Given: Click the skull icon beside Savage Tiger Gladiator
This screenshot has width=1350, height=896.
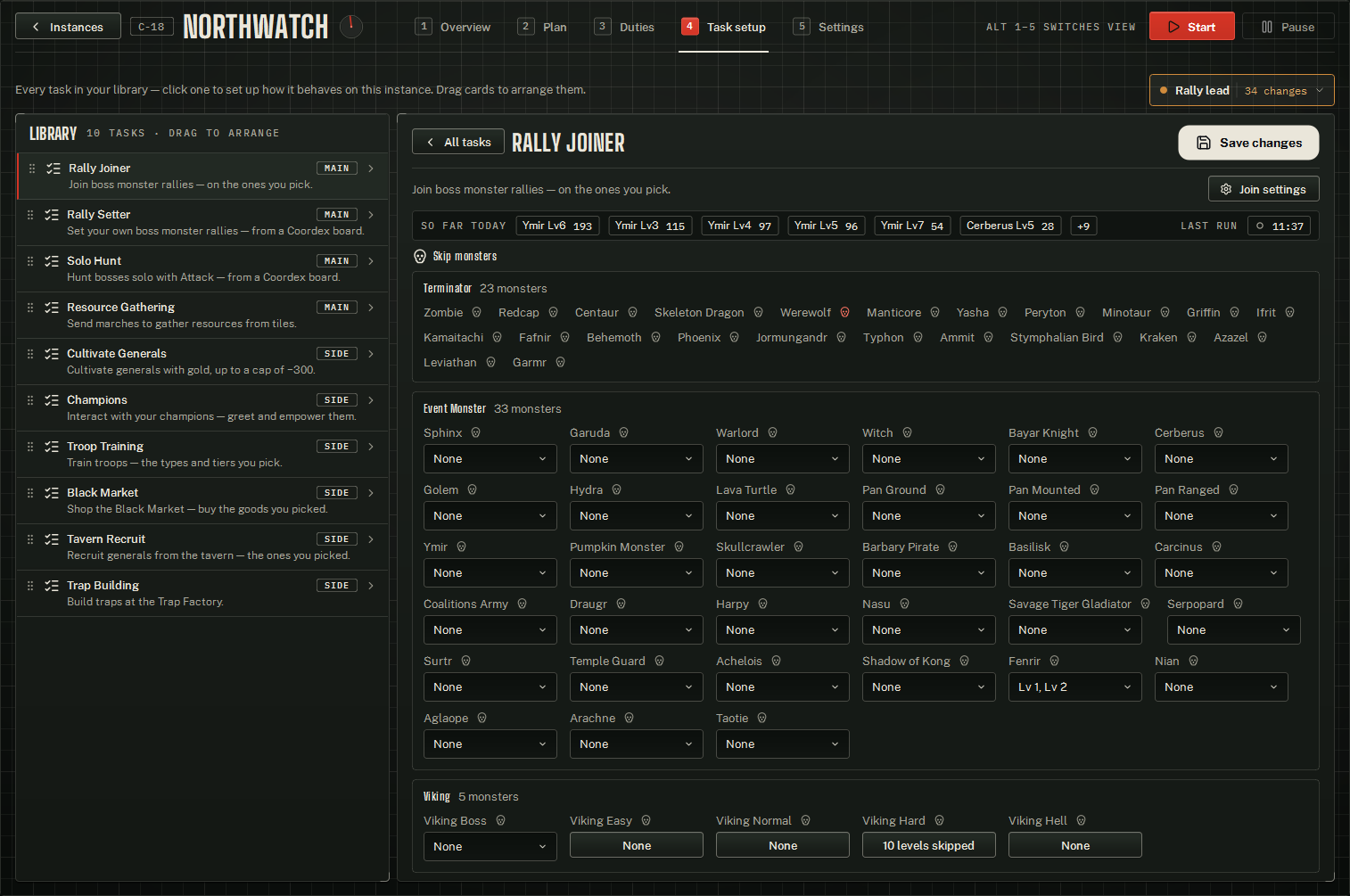Looking at the screenshot, I should (x=1146, y=604).
